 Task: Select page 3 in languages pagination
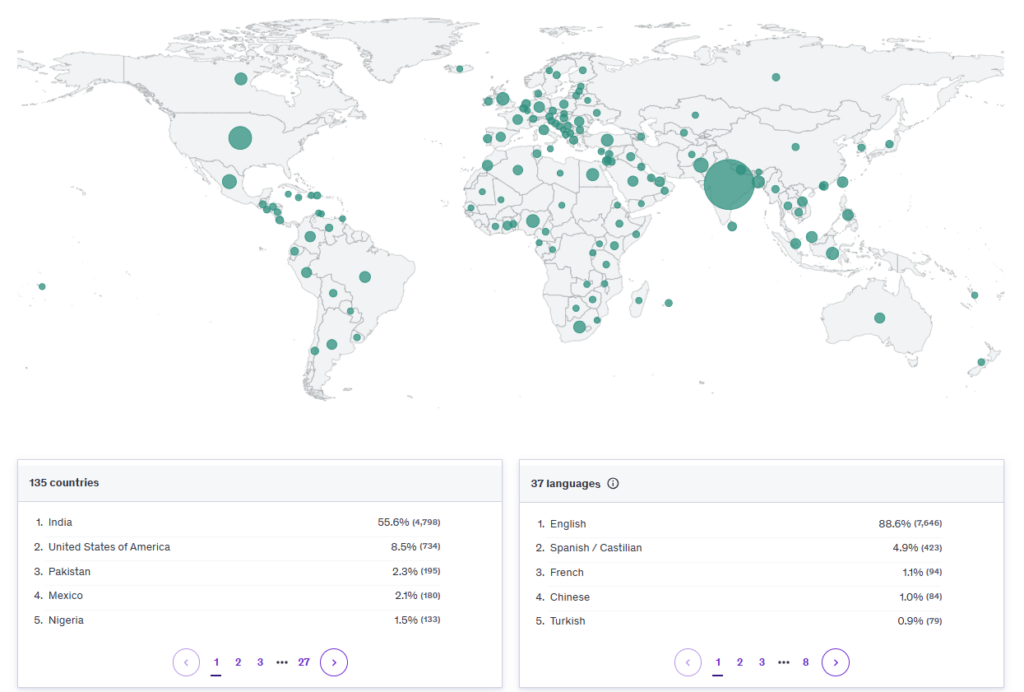(x=762, y=662)
